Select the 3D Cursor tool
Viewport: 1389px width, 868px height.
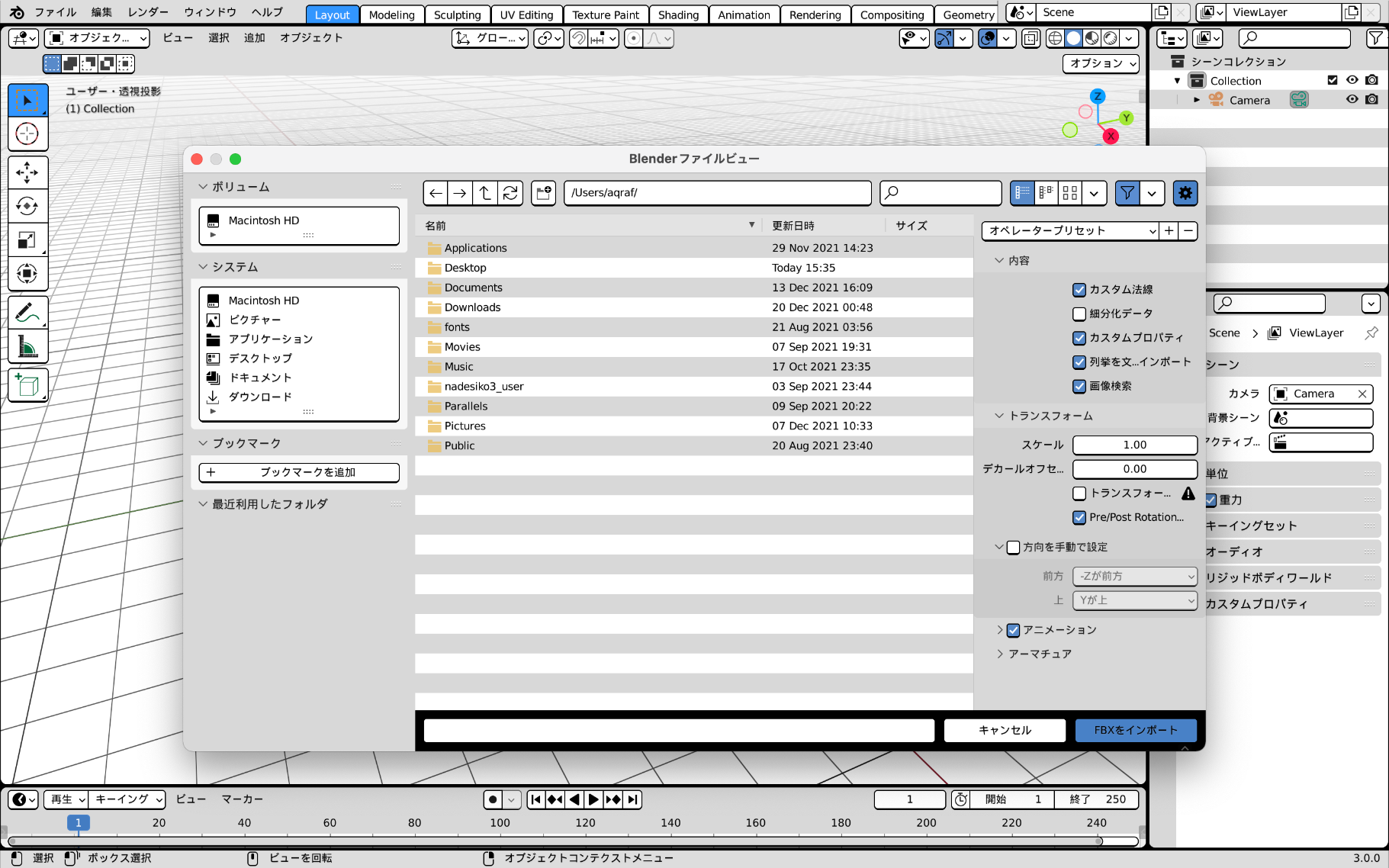(27, 133)
